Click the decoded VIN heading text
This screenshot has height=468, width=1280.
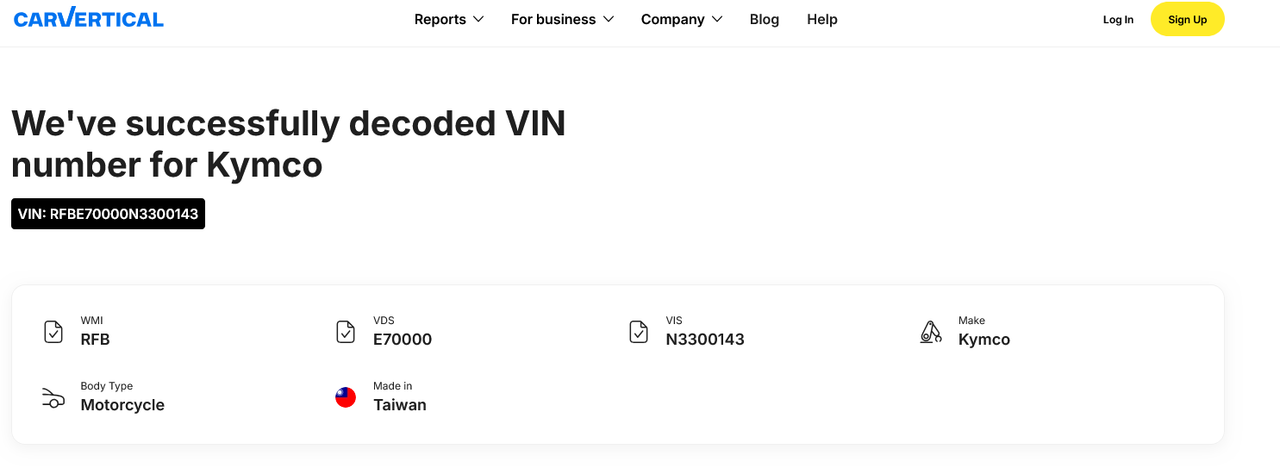pos(289,144)
